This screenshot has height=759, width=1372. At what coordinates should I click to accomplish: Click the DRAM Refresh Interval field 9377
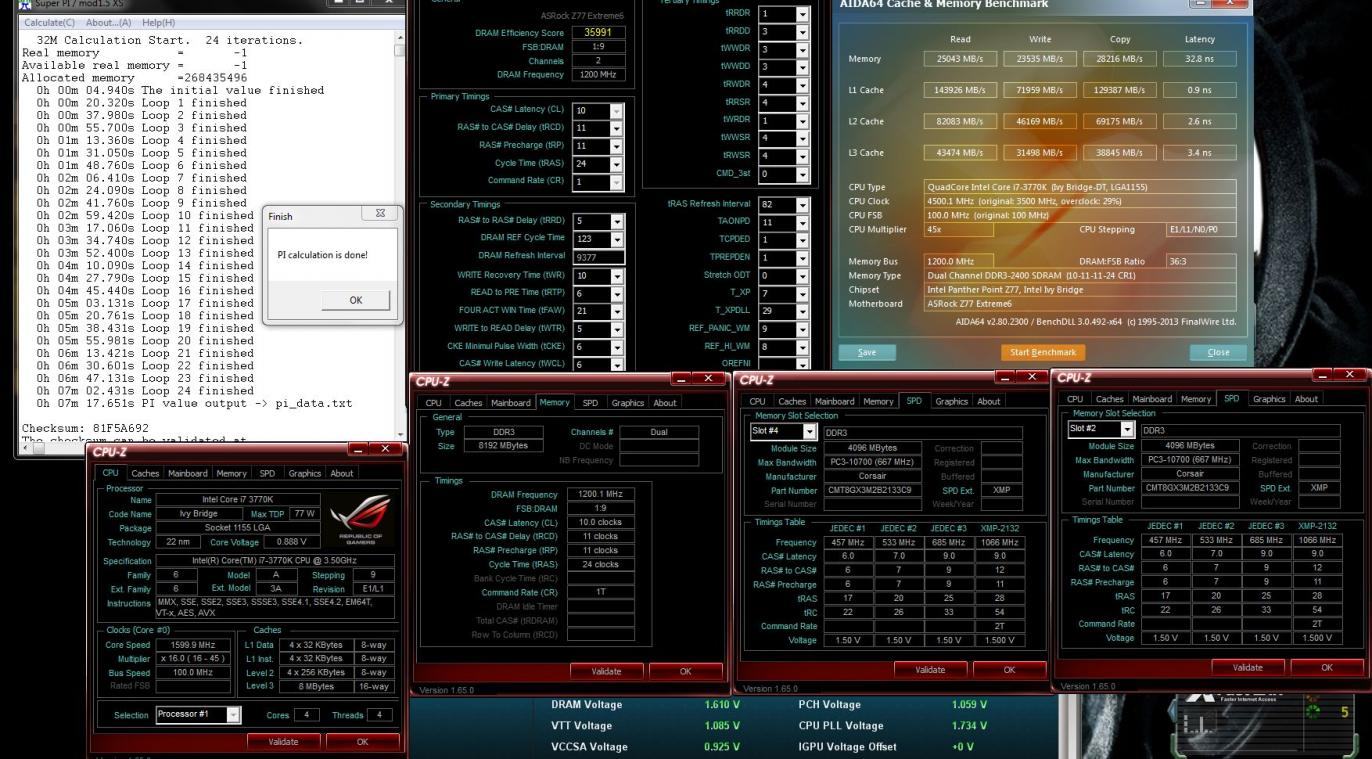(598, 257)
